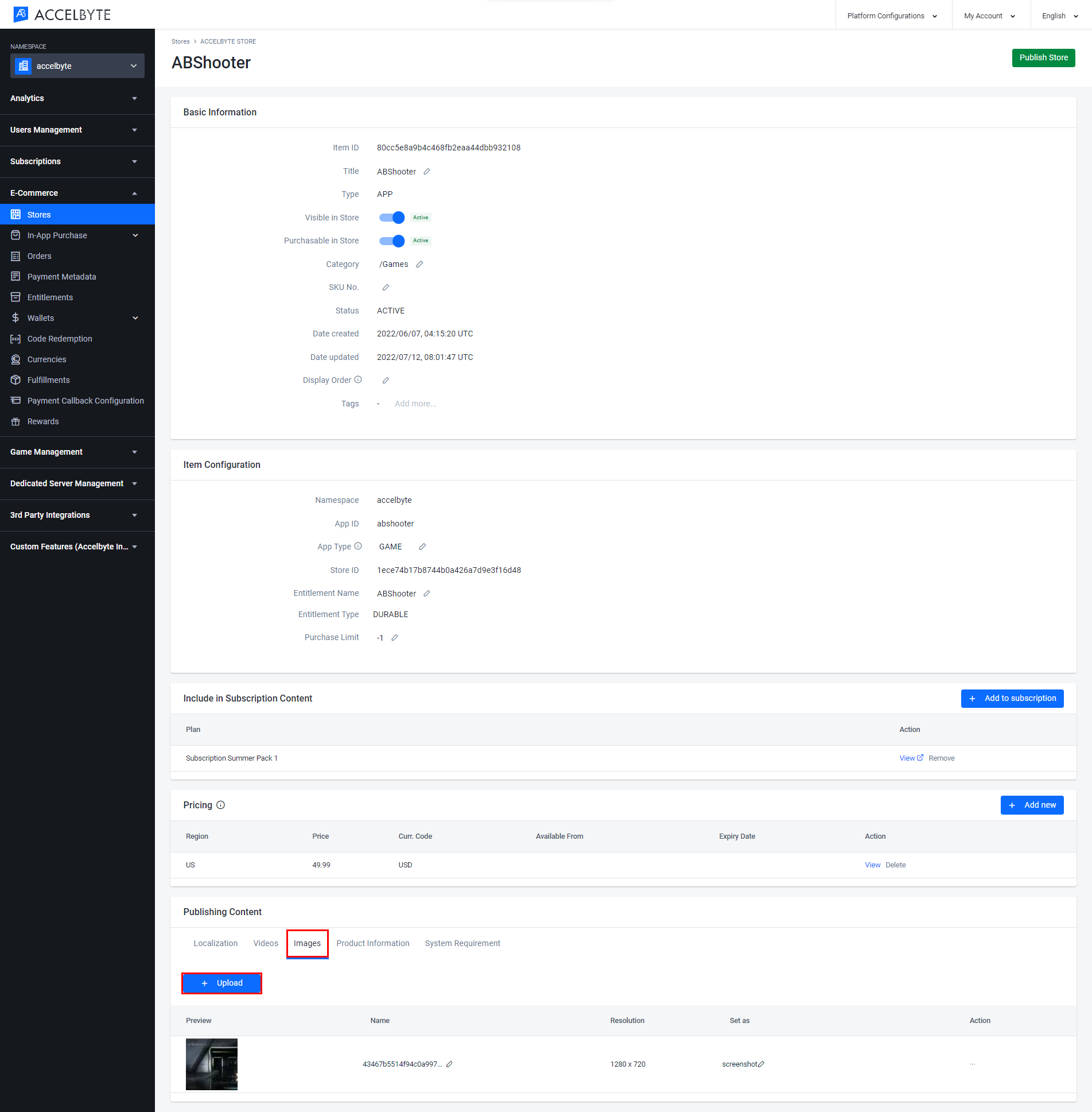1092x1112 pixels.
Task: Open Stores in the sidebar
Action: coord(77,214)
